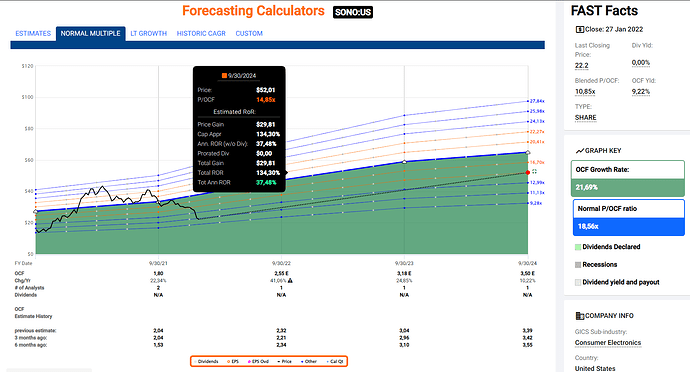The image size is (690, 372).
Task: Toggle the Other series in legend
Action: (x=309, y=361)
